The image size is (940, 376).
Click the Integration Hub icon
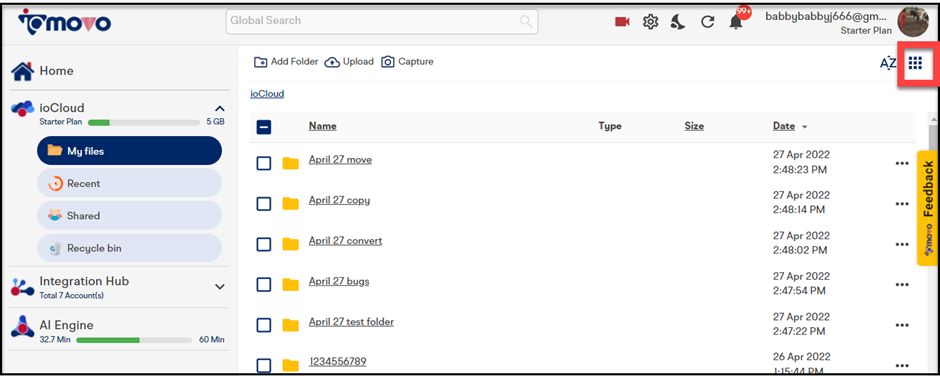tap(23, 287)
